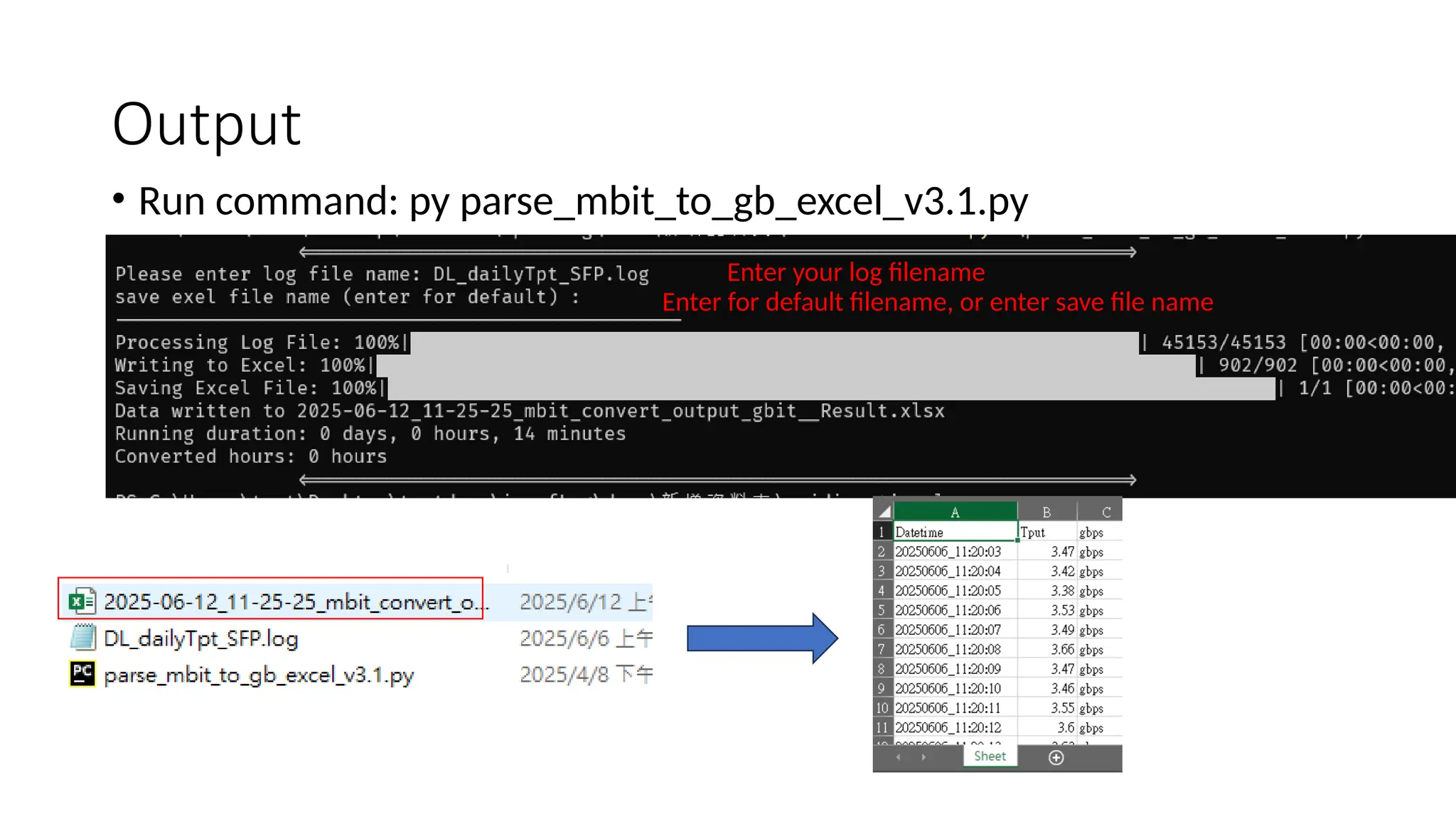Image resolution: width=1456 pixels, height=819 pixels.
Task: Click the 'save exel file name' prompt line
Action: coord(347,297)
